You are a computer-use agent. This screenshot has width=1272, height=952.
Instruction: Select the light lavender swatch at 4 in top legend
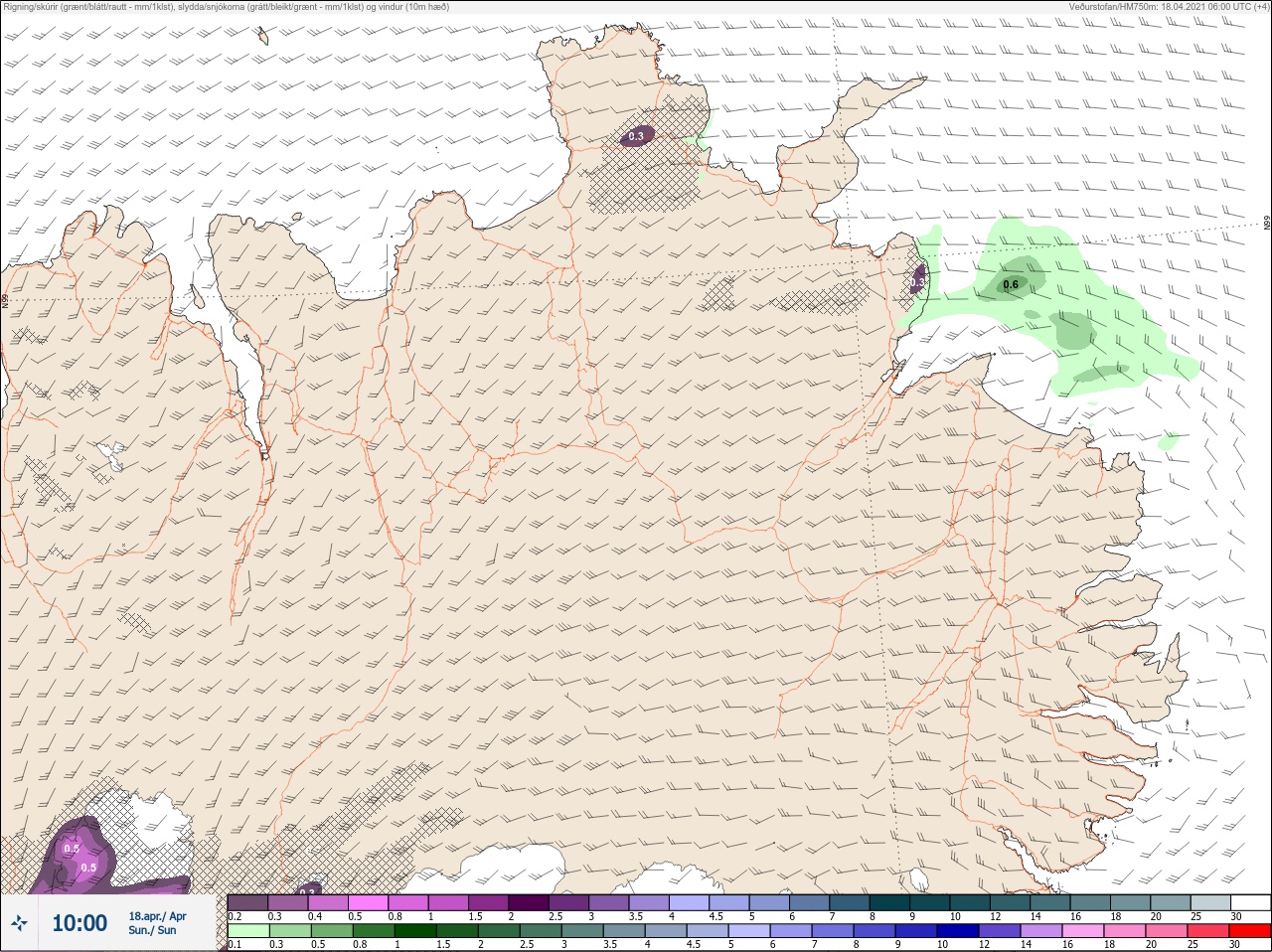(x=690, y=902)
